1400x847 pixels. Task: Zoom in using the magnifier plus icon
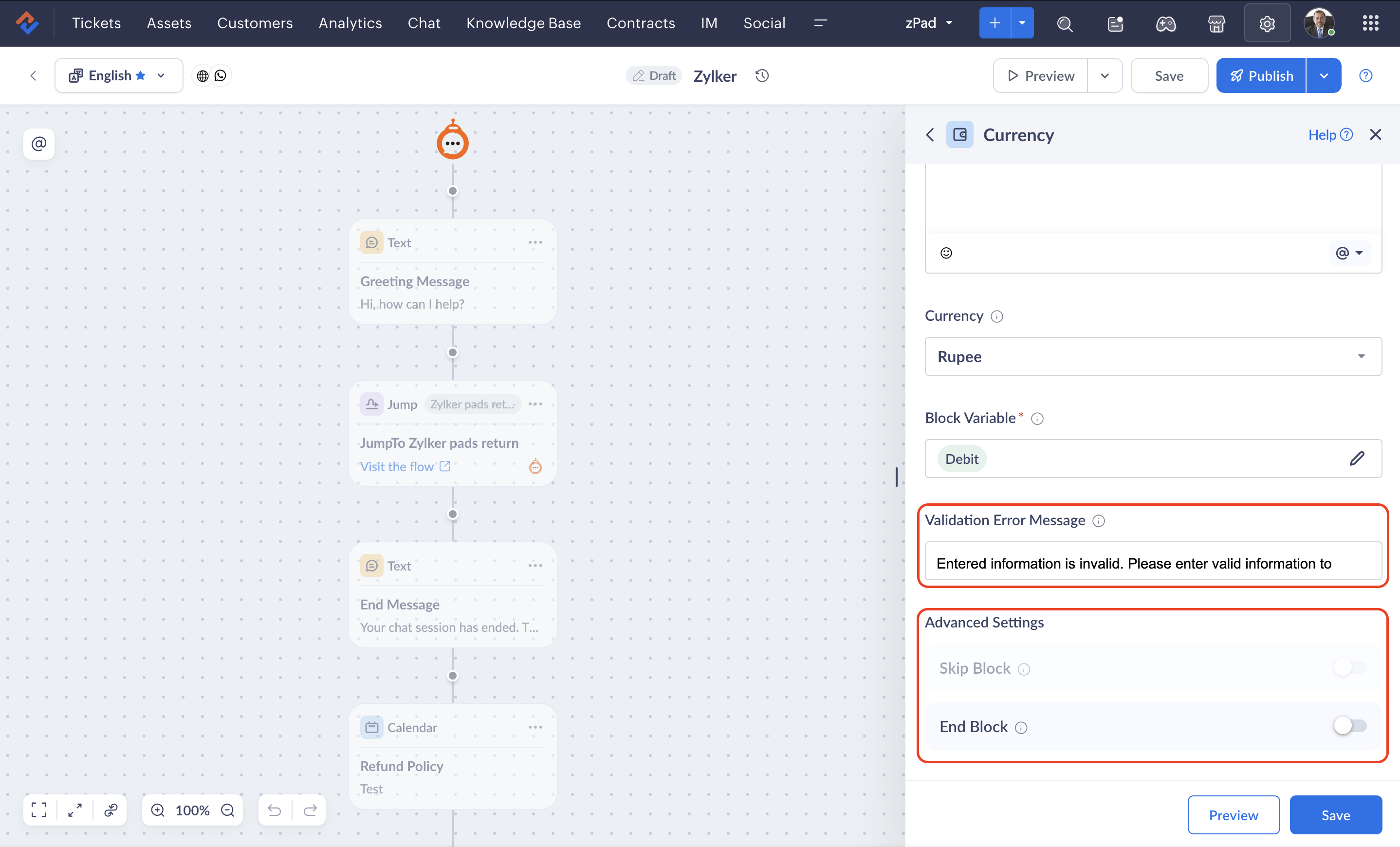coord(158,810)
